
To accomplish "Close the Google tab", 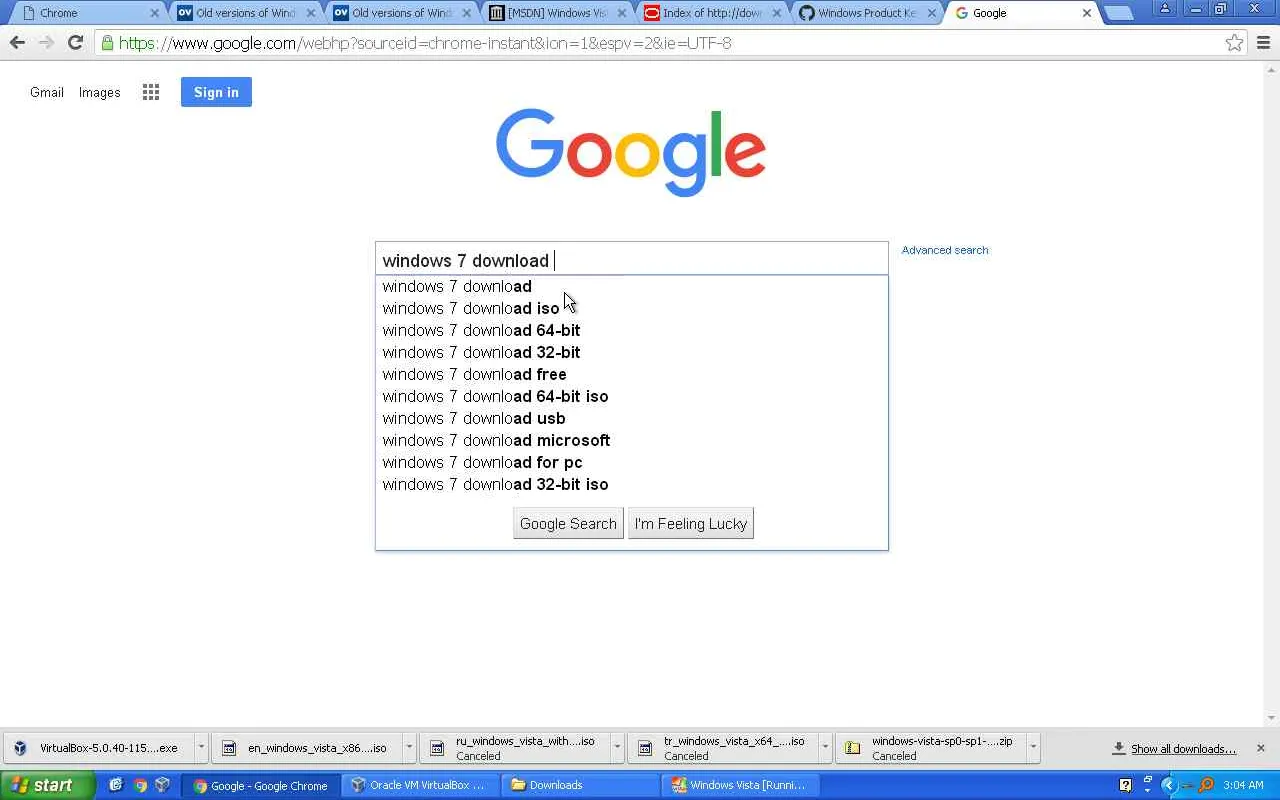I will point(1087,13).
